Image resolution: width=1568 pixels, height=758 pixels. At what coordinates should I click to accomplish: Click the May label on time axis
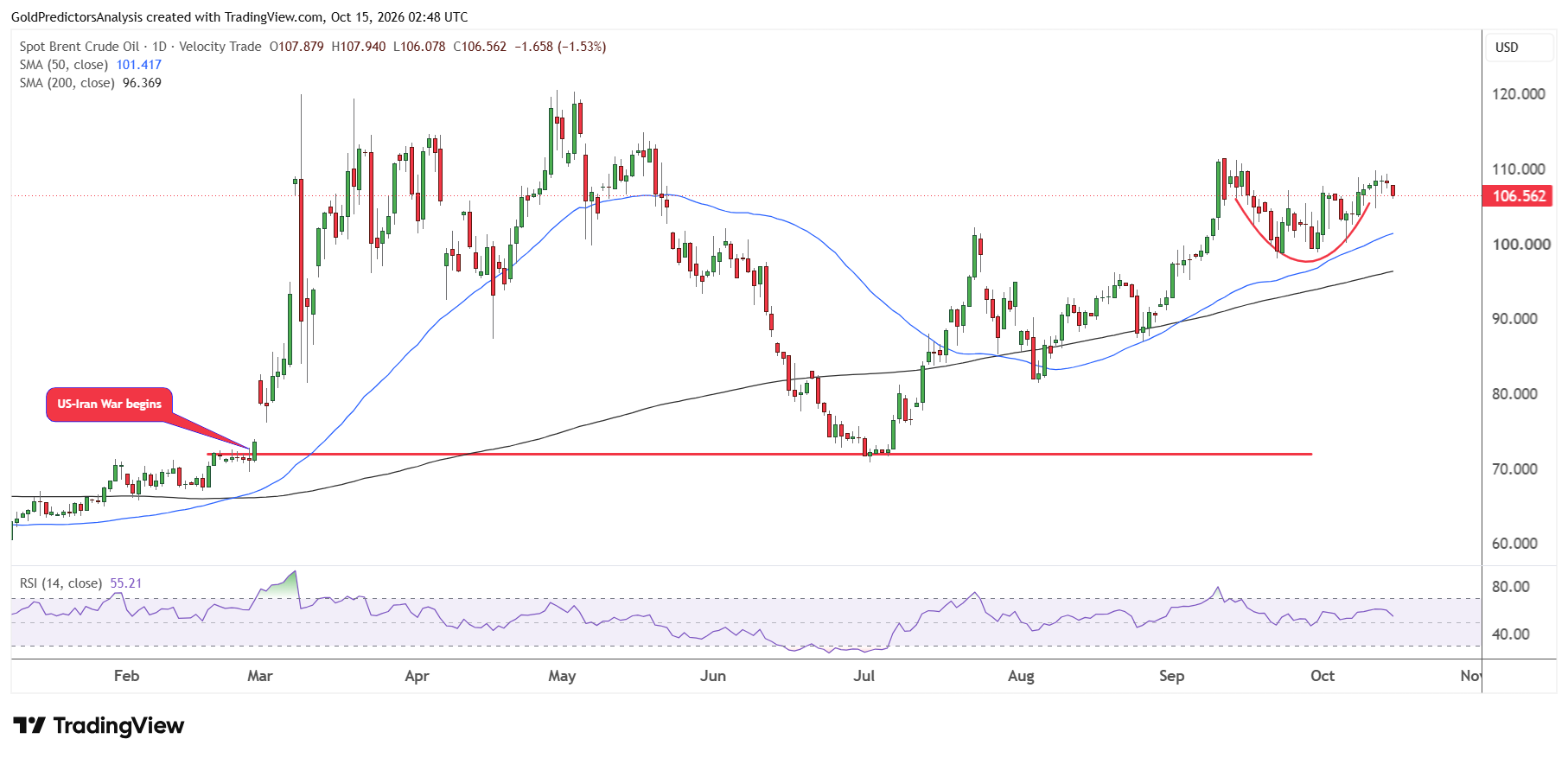point(562,676)
